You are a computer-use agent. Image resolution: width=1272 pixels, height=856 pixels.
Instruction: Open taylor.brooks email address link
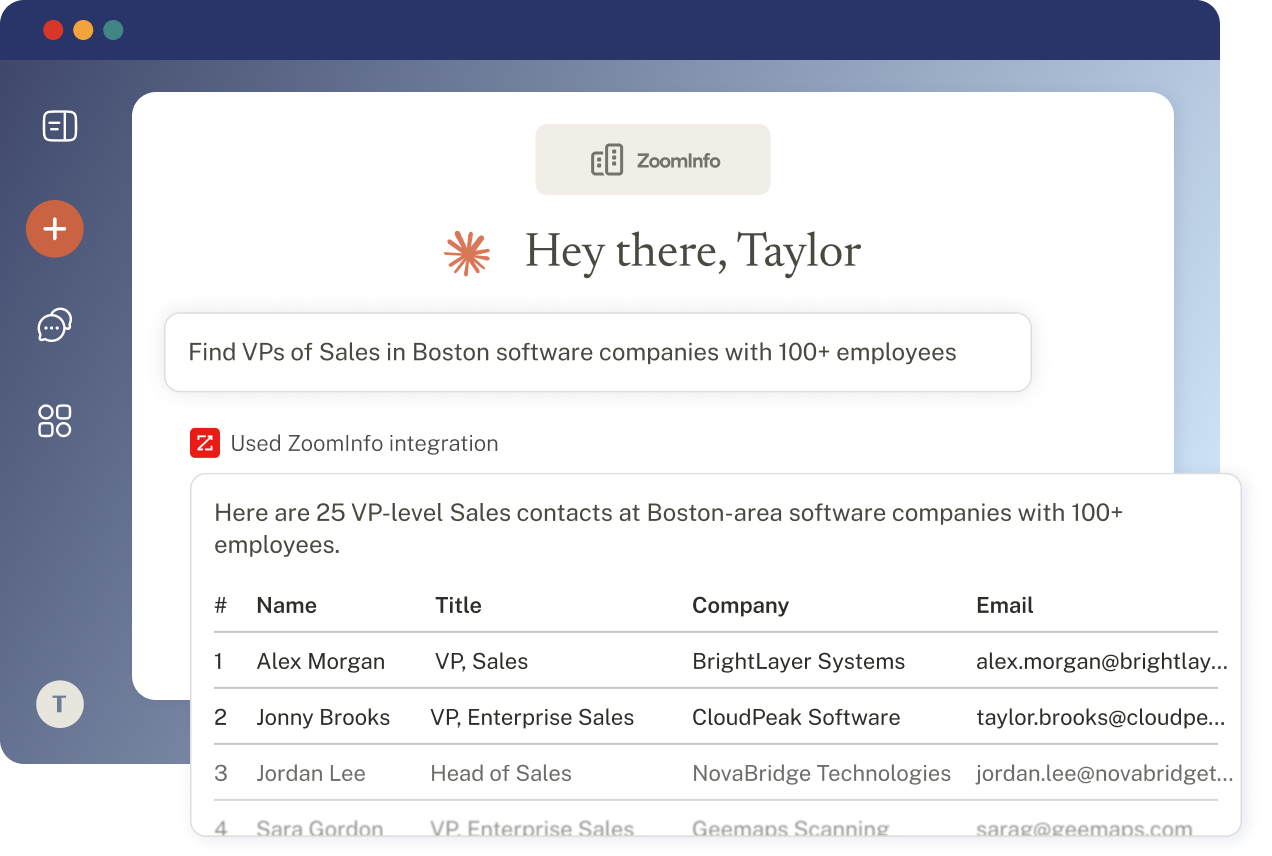tap(1102, 717)
